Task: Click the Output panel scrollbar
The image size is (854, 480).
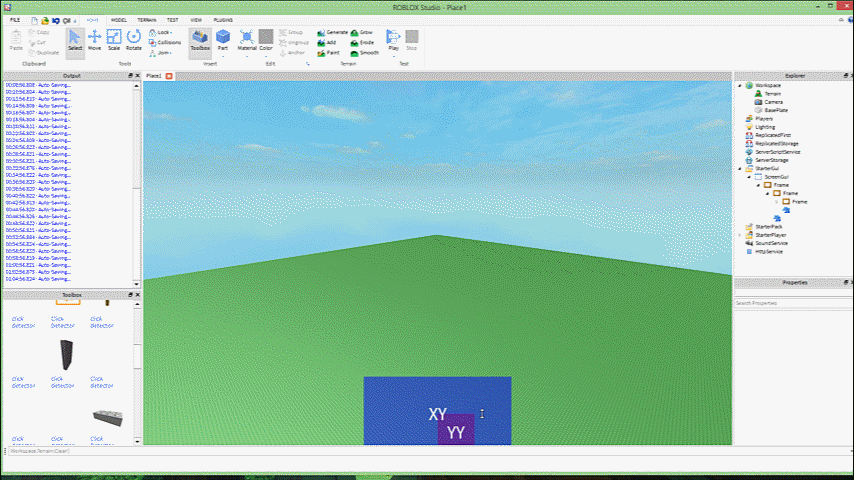Action: (x=137, y=185)
